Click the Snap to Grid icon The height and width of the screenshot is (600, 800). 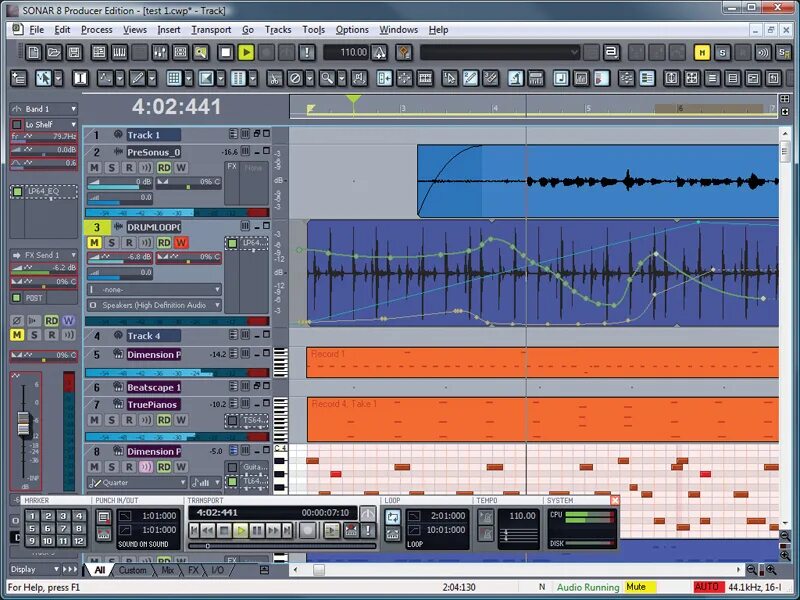(174, 78)
